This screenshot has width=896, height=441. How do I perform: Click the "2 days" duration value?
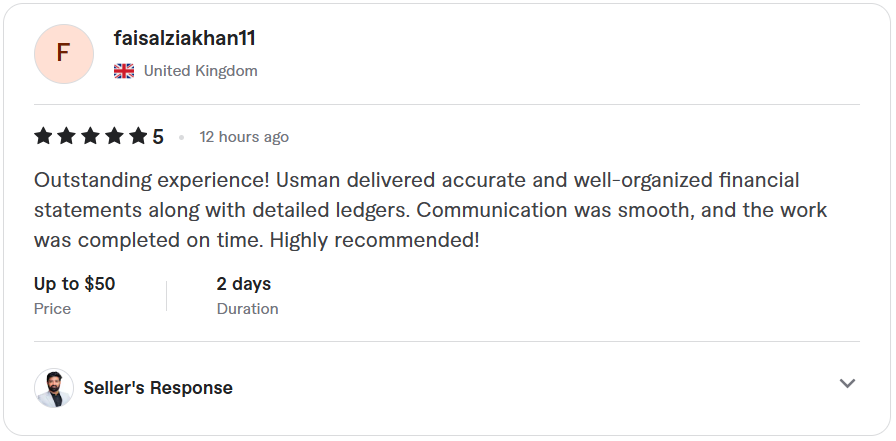point(244,284)
